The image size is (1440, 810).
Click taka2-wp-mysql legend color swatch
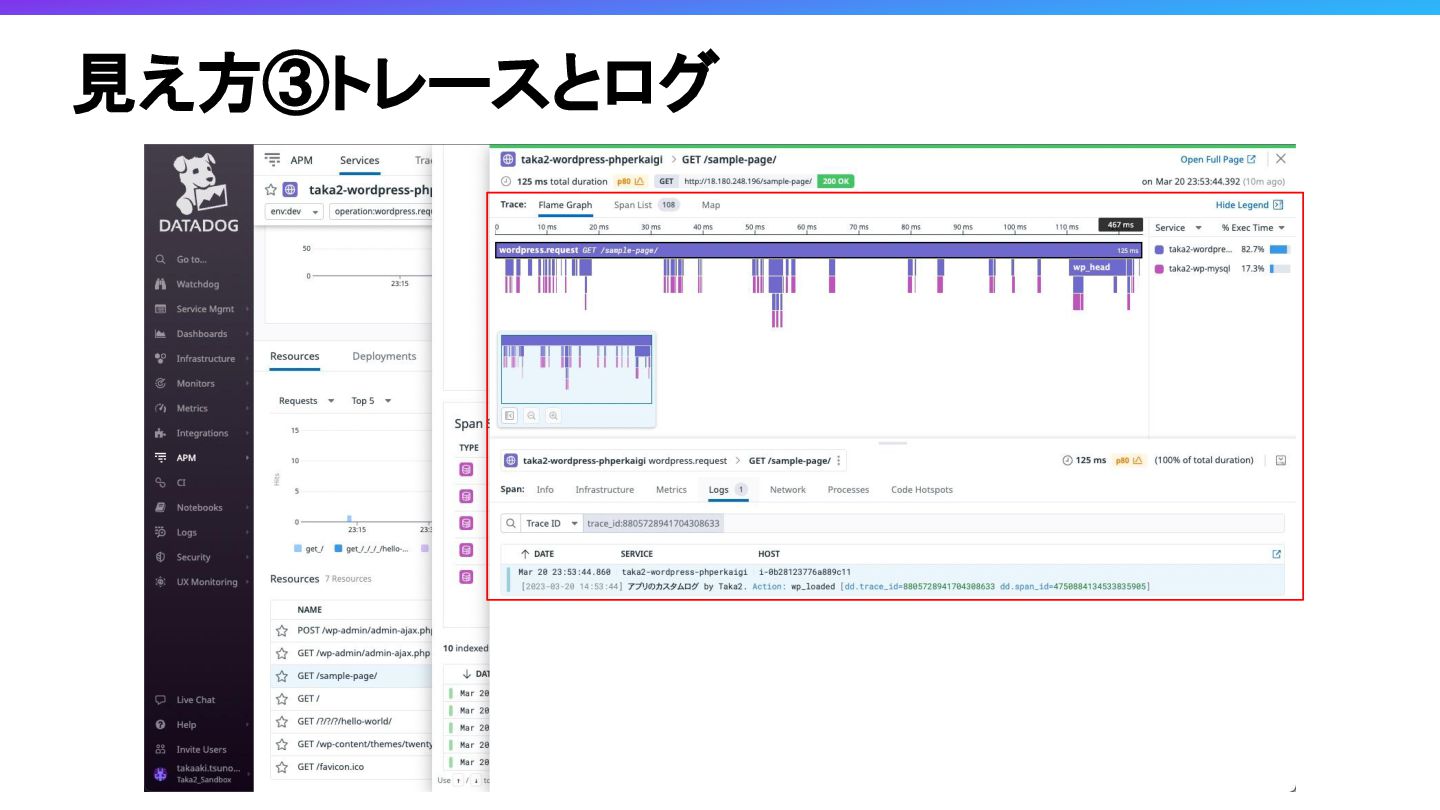click(1159, 269)
